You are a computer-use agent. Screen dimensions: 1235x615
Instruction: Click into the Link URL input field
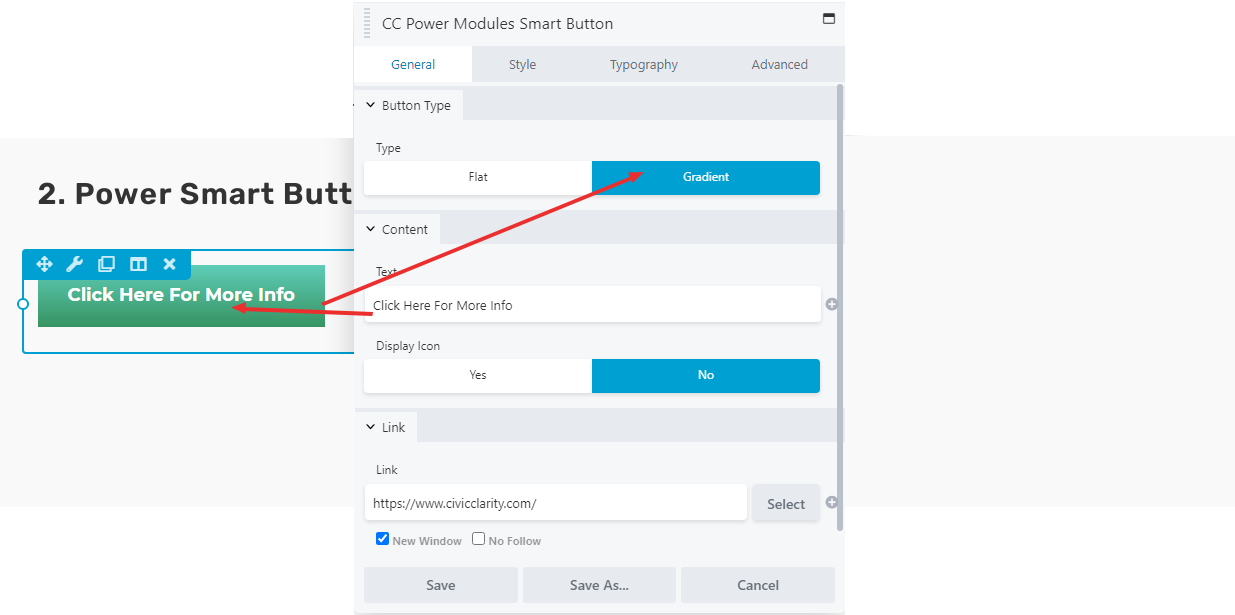click(x=555, y=503)
